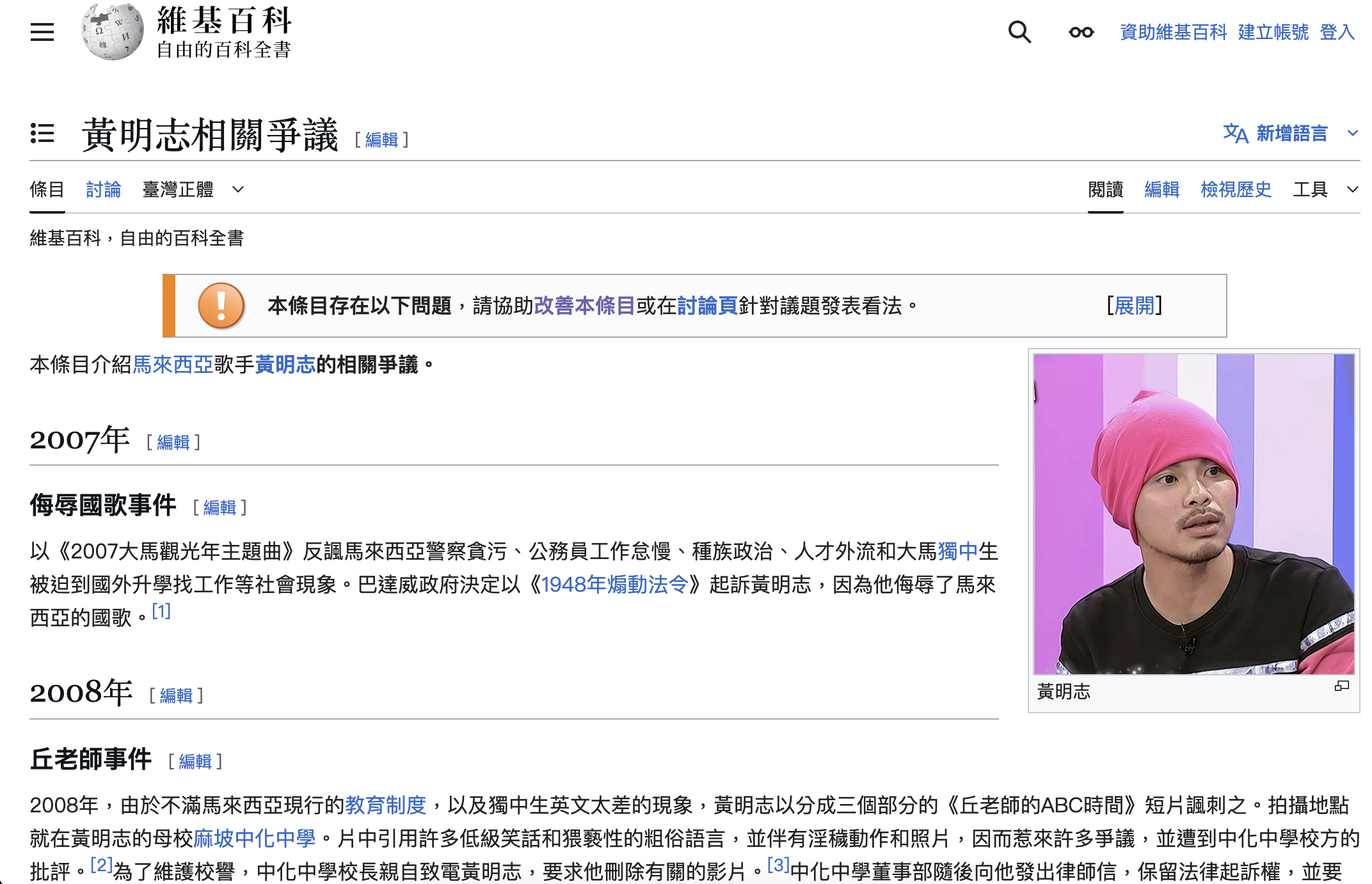Image resolution: width=1372 pixels, height=884 pixels.
Task: Toggle the table of contents icon
Action: point(42,134)
